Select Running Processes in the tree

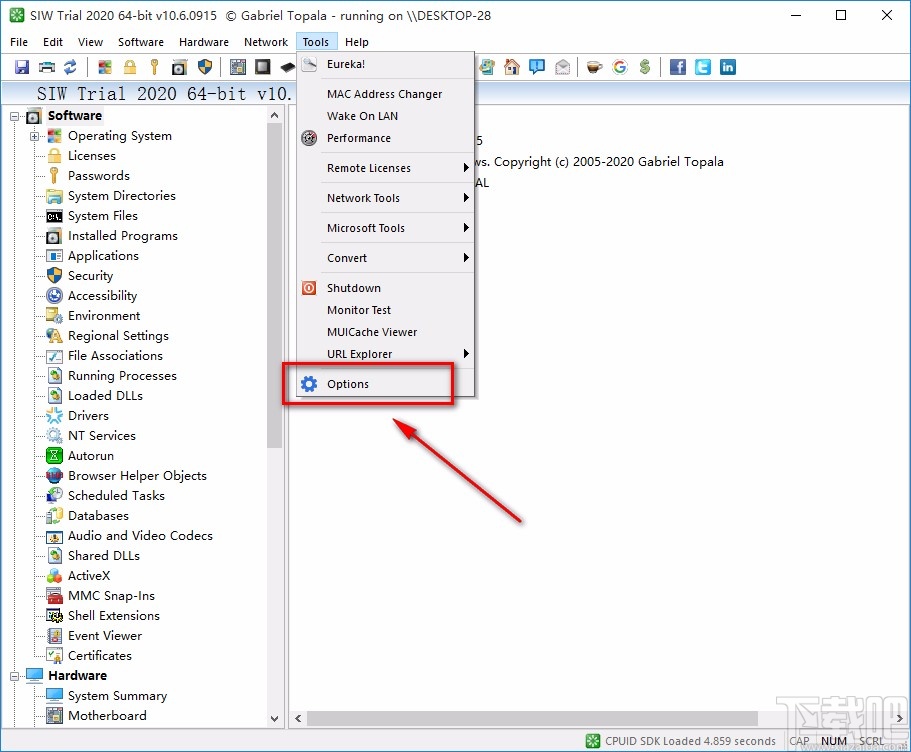point(122,376)
